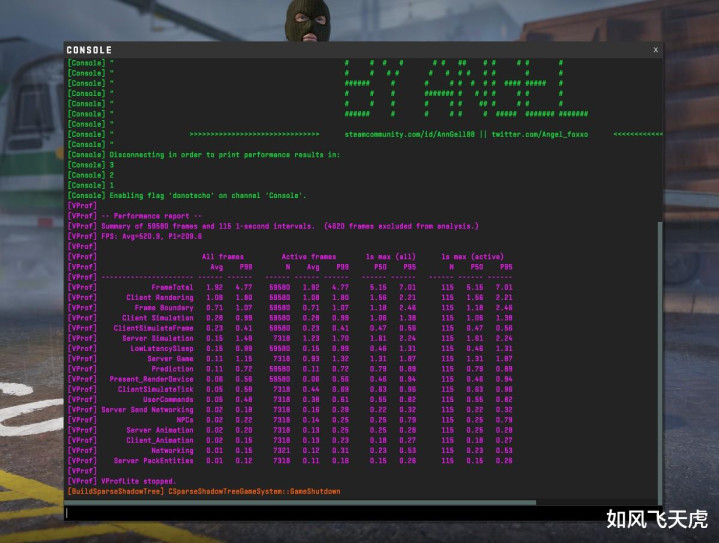Close the console window with X
This screenshot has width=719, height=543.
pos(655,50)
